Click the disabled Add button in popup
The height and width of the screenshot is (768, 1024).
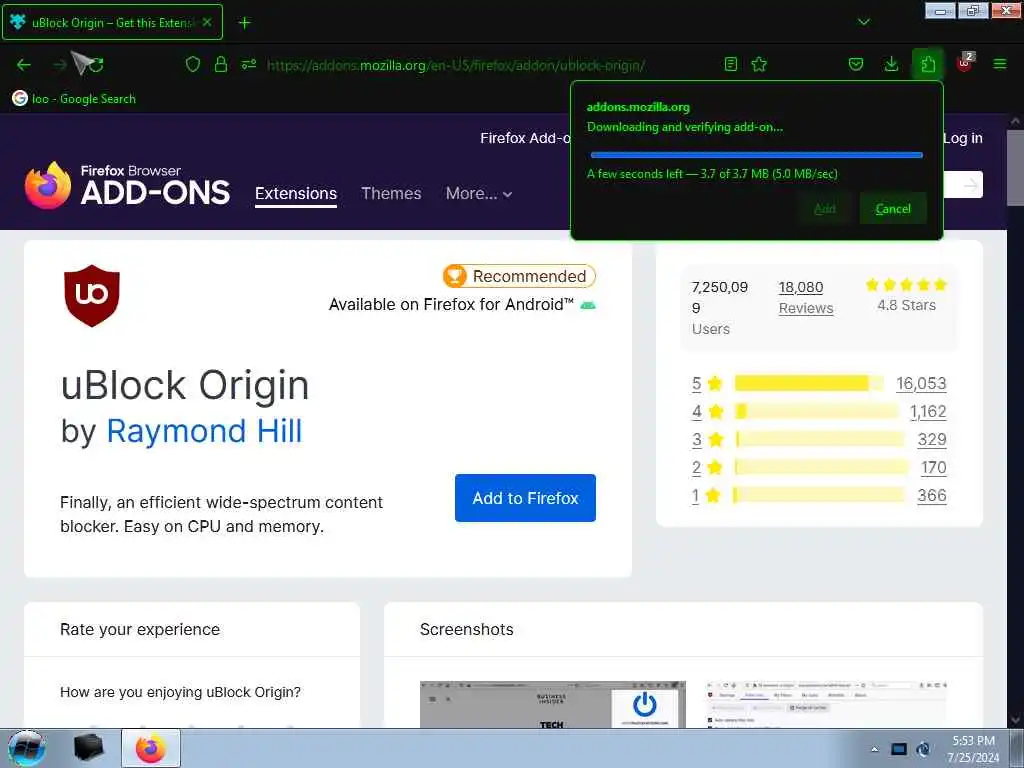point(825,208)
